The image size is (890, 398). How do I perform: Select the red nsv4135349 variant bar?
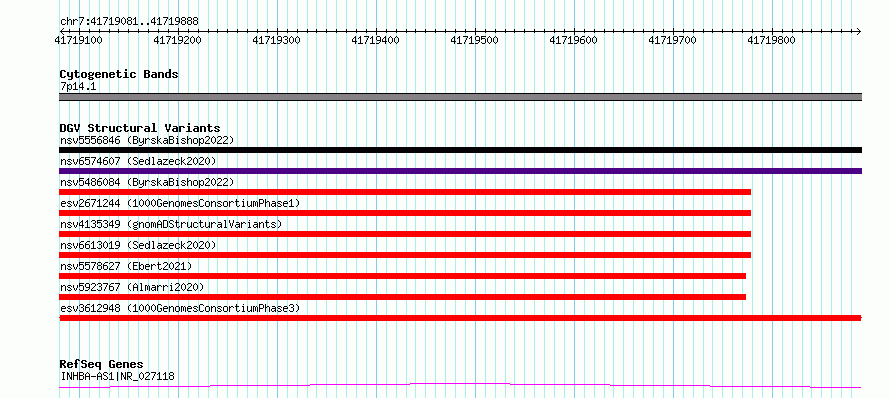pos(405,234)
